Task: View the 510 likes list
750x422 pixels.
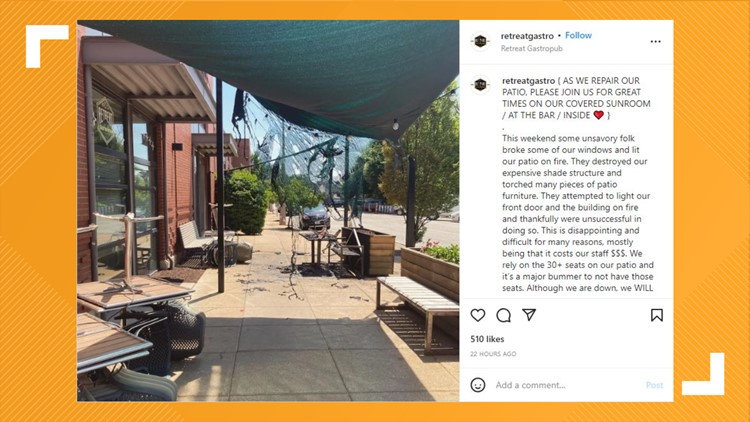Action: click(x=487, y=339)
